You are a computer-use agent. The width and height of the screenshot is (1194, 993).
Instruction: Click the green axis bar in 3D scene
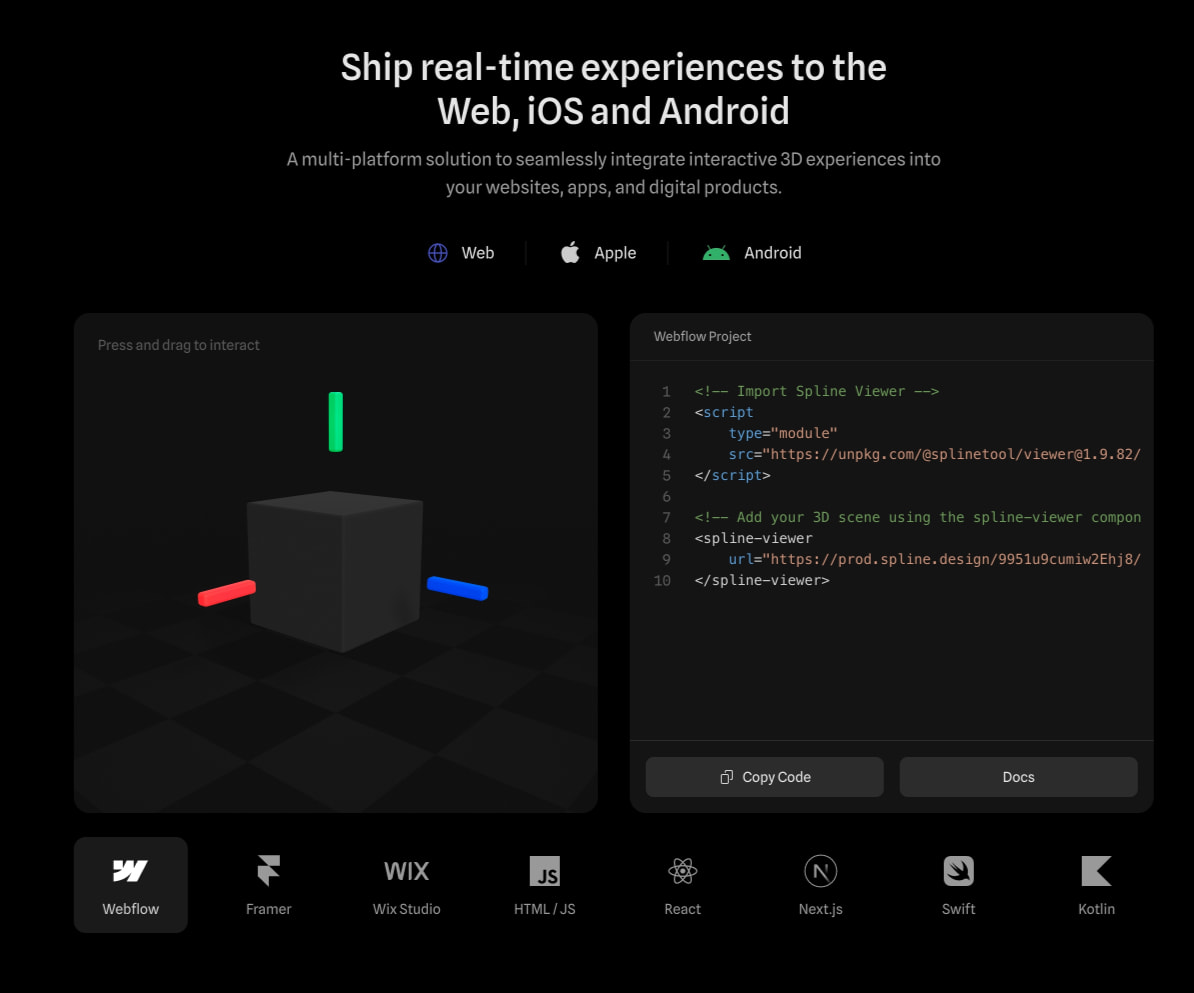point(336,422)
